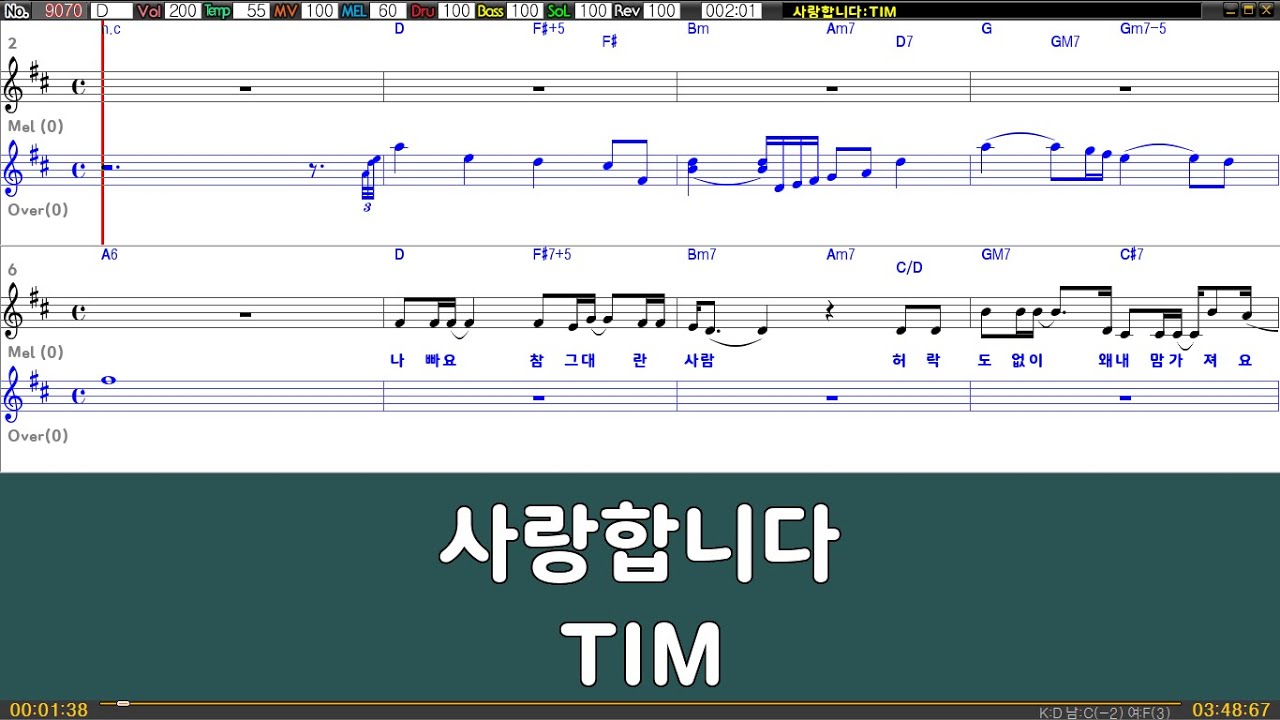Click the lyric syllable 빠요
This screenshot has height=720, width=1280.
pyautogui.click(x=441, y=360)
